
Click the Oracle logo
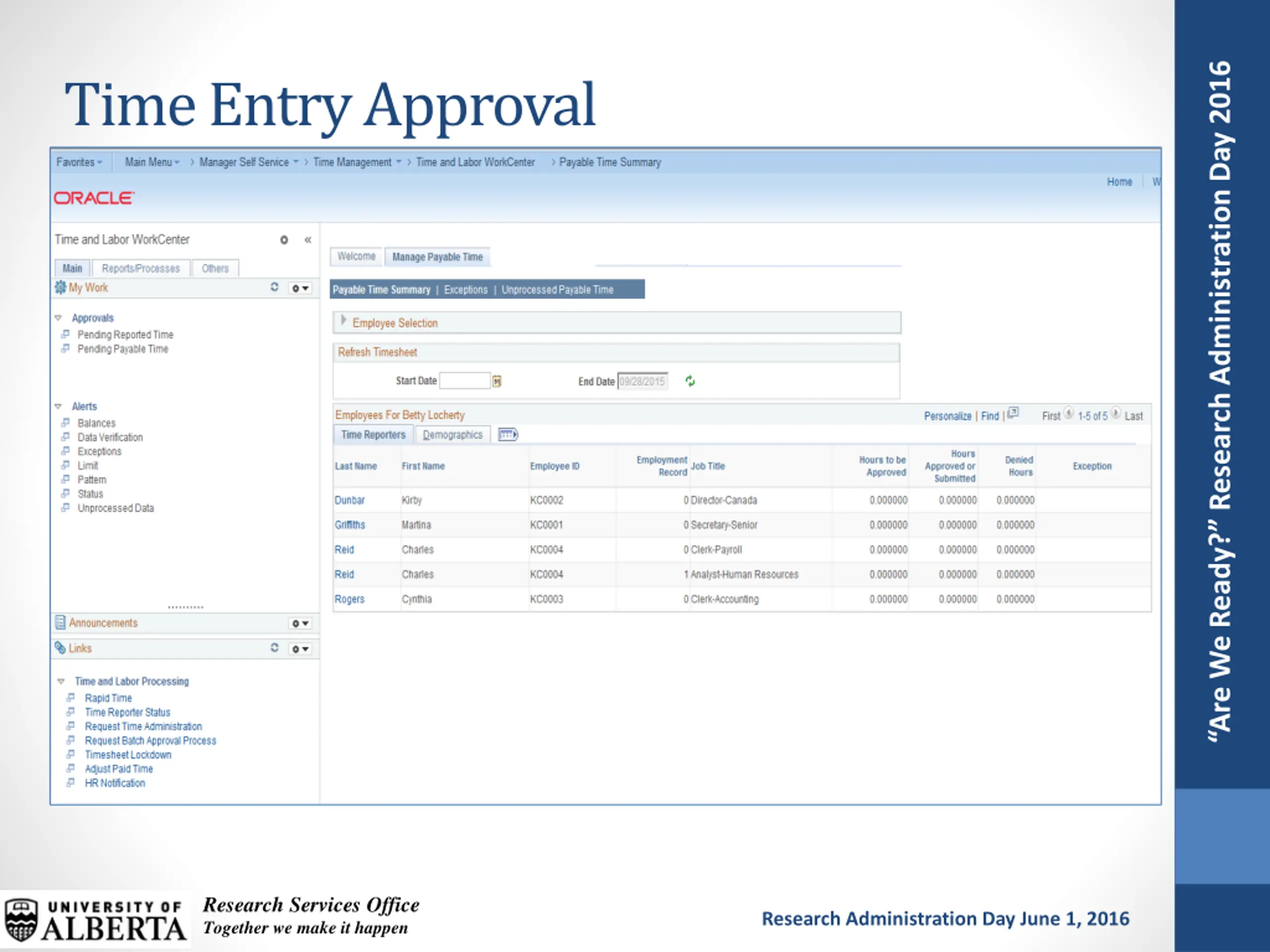[x=94, y=198]
